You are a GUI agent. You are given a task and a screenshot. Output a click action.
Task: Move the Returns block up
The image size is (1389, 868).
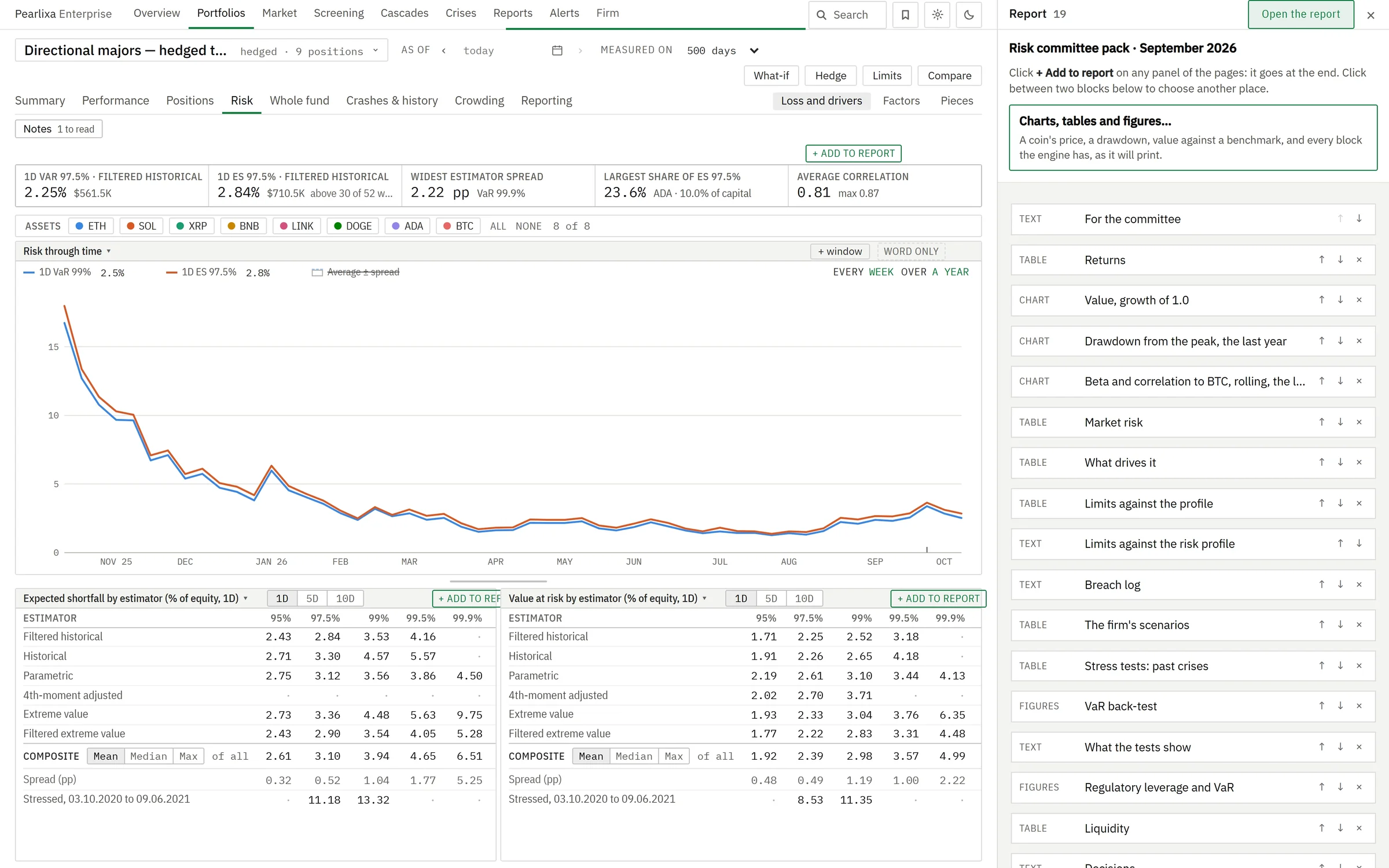1322,260
